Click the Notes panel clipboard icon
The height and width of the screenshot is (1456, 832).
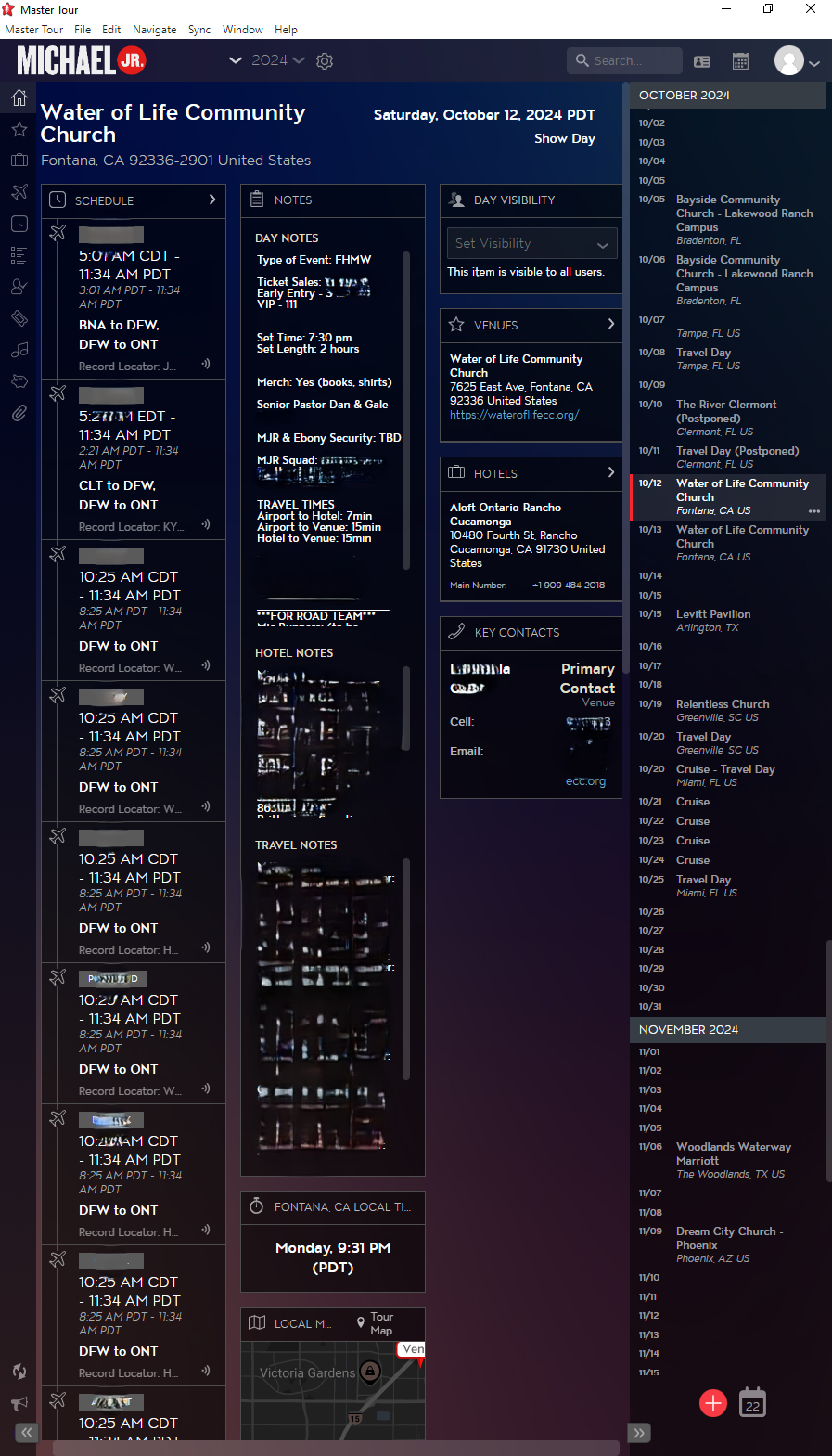[x=257, y=200]
